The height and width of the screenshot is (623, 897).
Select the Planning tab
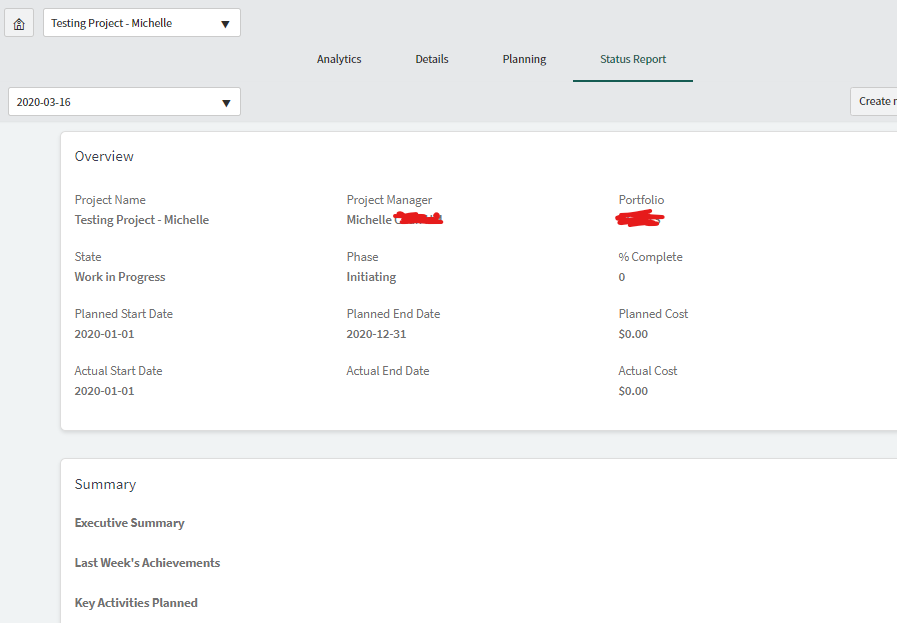click(524, 59)
